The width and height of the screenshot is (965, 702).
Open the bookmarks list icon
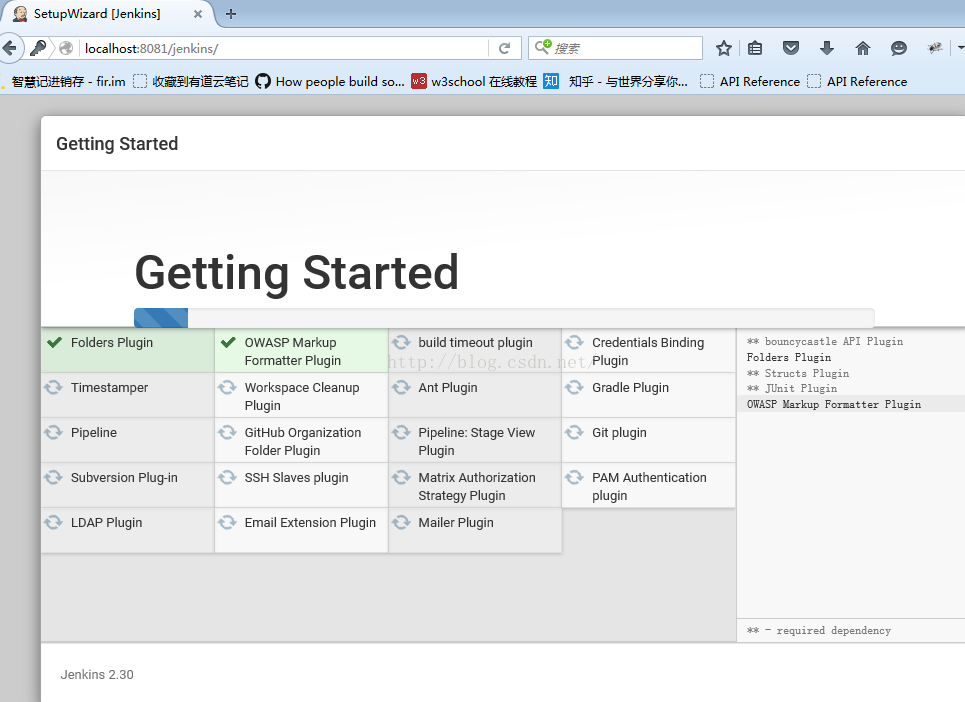coord(755,48)
